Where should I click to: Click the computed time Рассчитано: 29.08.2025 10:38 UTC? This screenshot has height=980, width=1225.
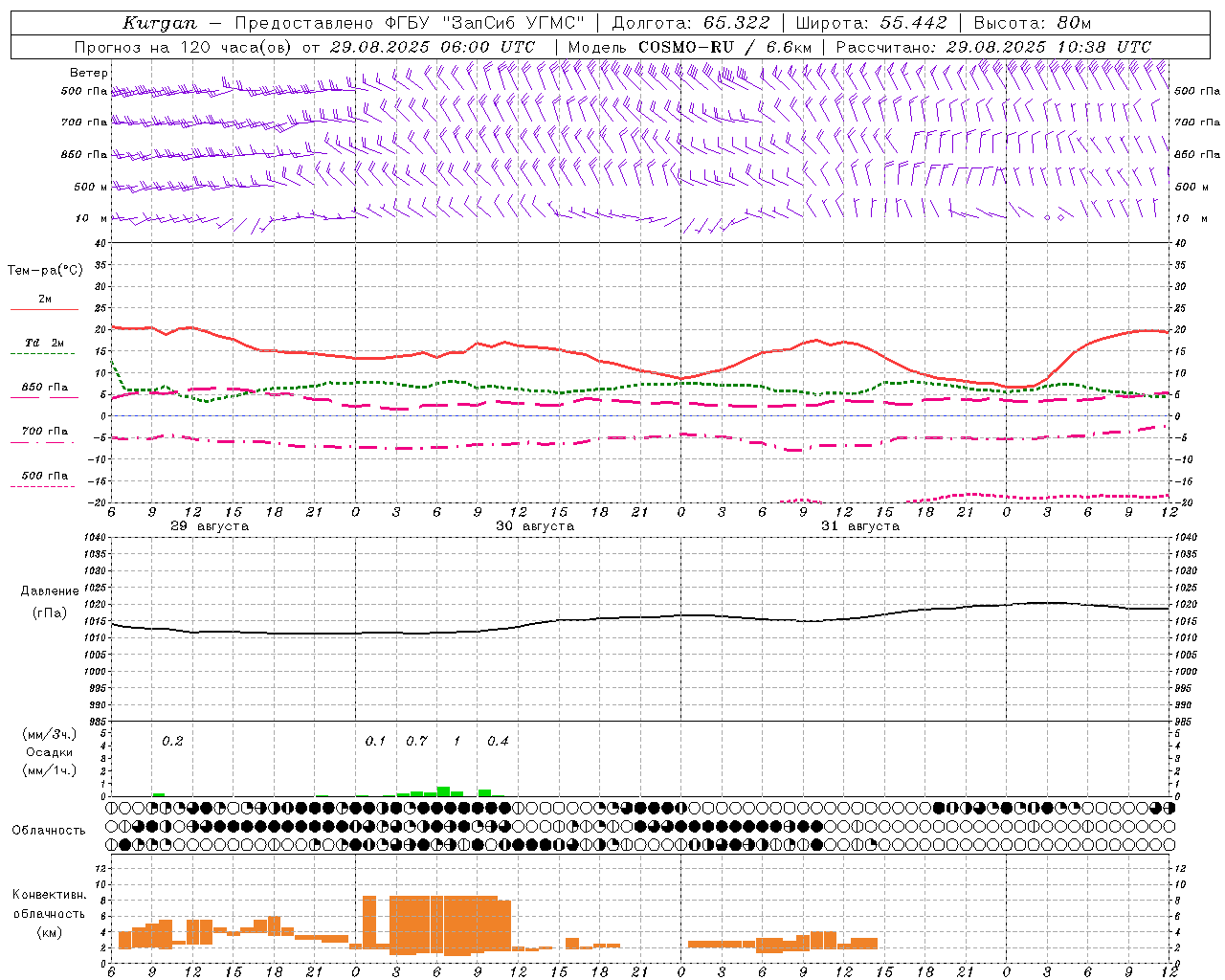point(993,47)
